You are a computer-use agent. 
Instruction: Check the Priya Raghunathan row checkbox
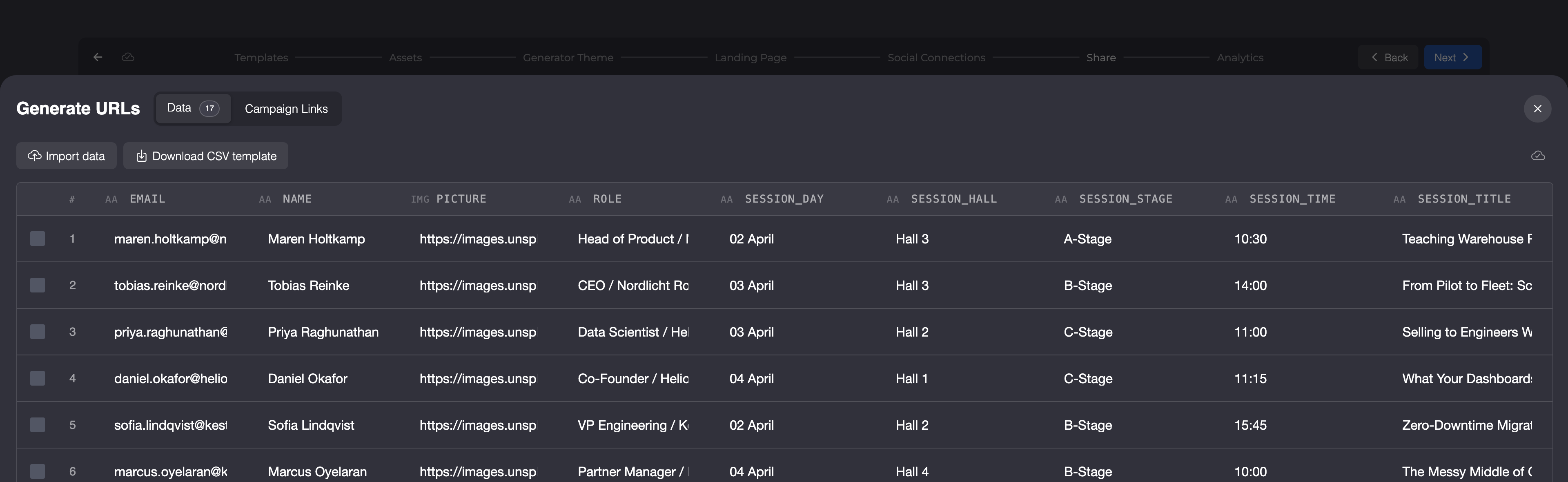click(x=38, y=332)
